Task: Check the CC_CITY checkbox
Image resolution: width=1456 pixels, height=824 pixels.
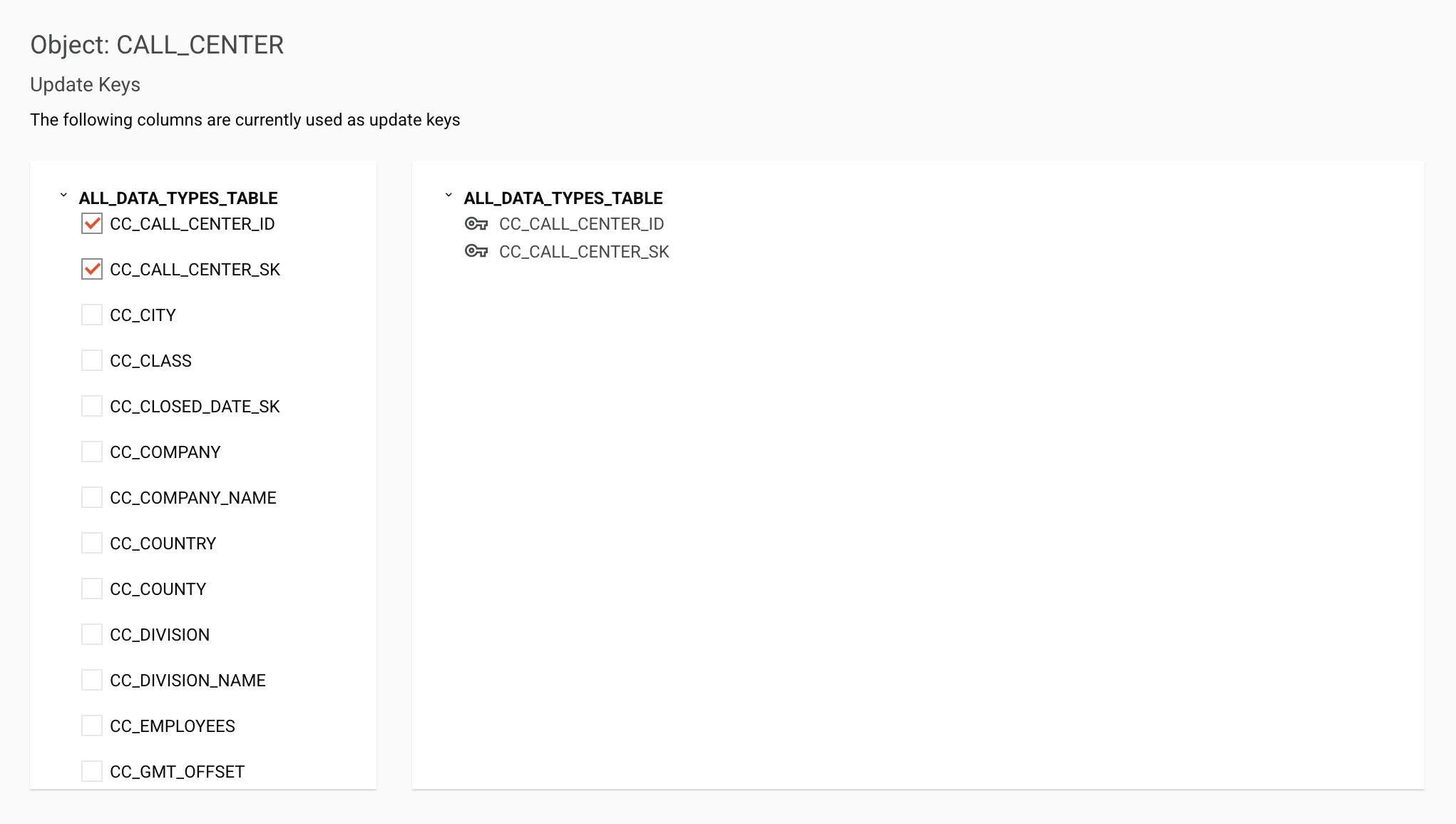Action: (x=92, y=315)
